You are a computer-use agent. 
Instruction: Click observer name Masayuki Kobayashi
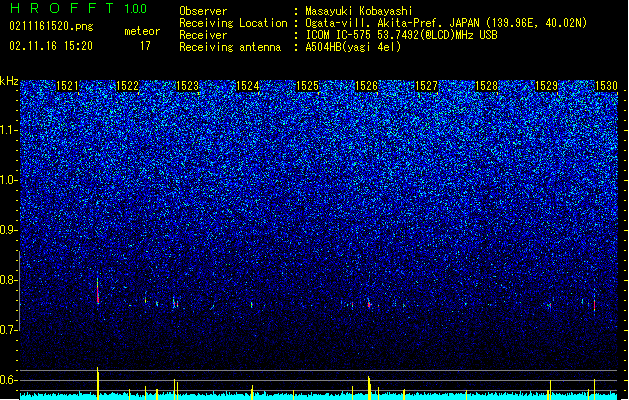tap(359, 11)
